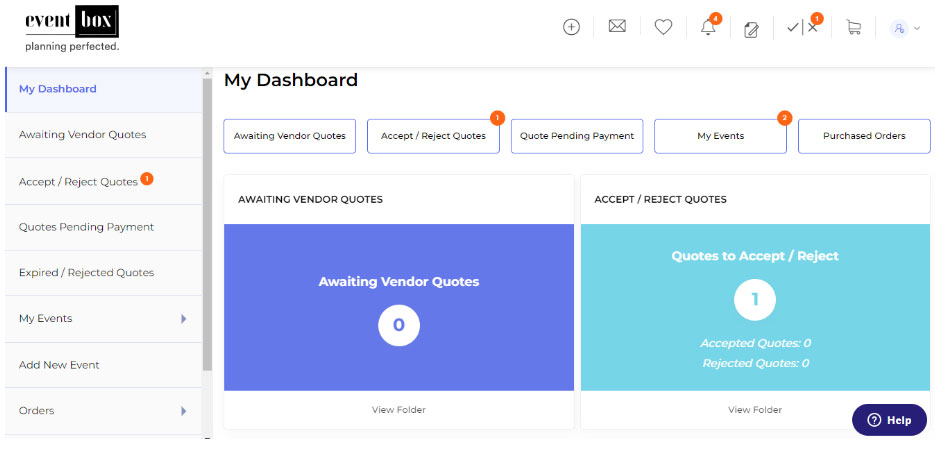Screen dimensions: 935x452
Task: Open the envelope messages icon
Action: (x=617, y=27)
